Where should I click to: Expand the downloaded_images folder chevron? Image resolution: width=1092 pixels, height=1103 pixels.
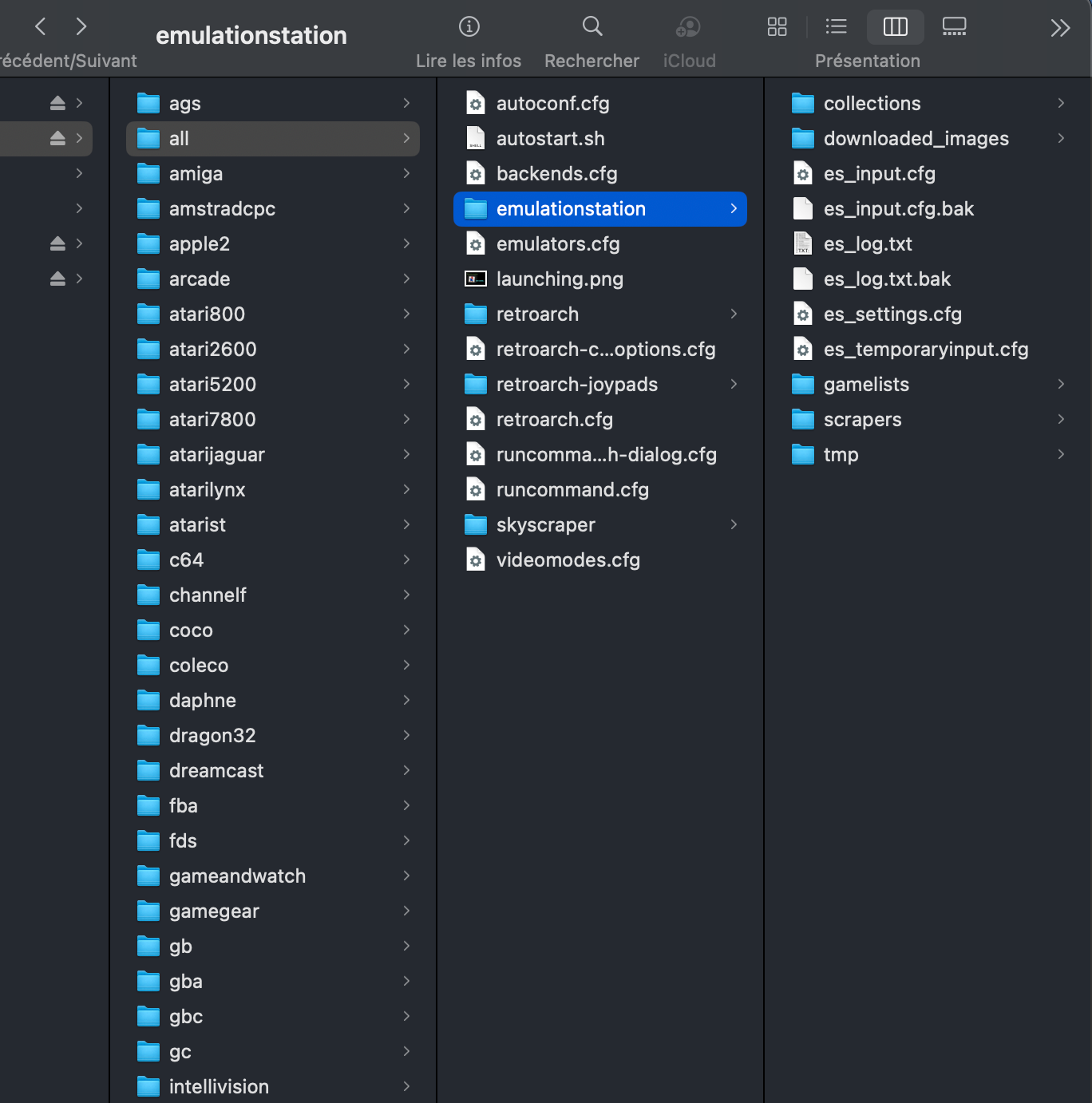[1061, 138]
